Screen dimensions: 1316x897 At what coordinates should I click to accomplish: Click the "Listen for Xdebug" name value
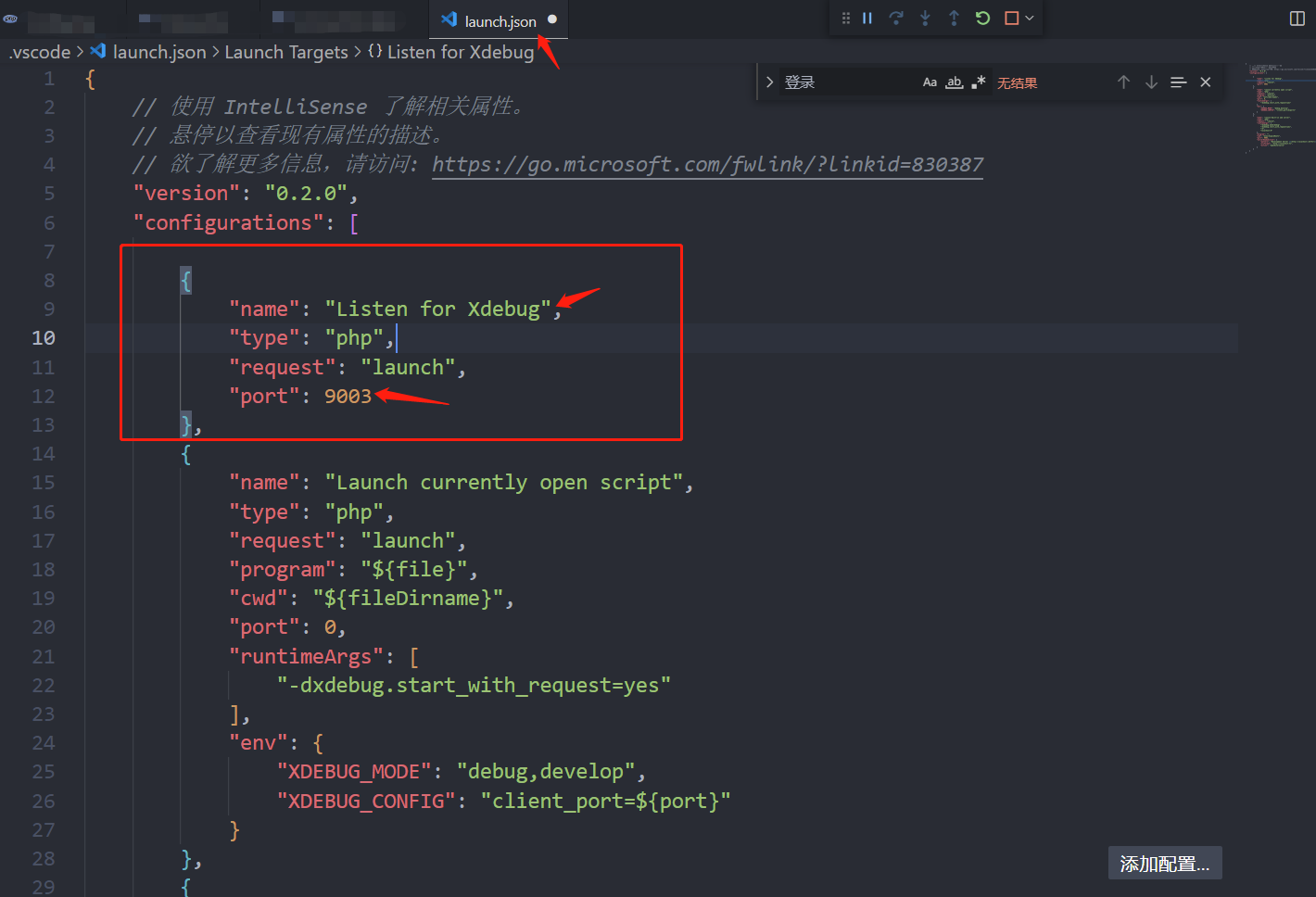[437, 309]
